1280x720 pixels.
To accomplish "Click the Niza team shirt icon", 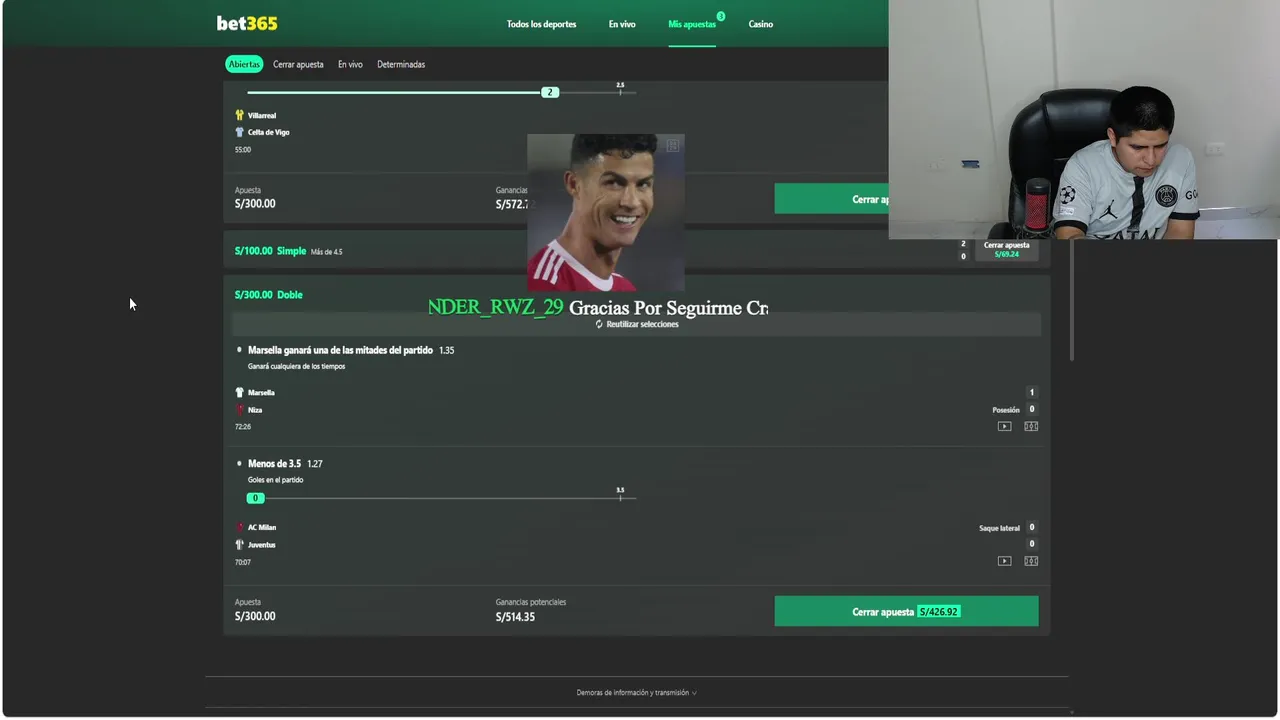I will click(x=240, y=410).
